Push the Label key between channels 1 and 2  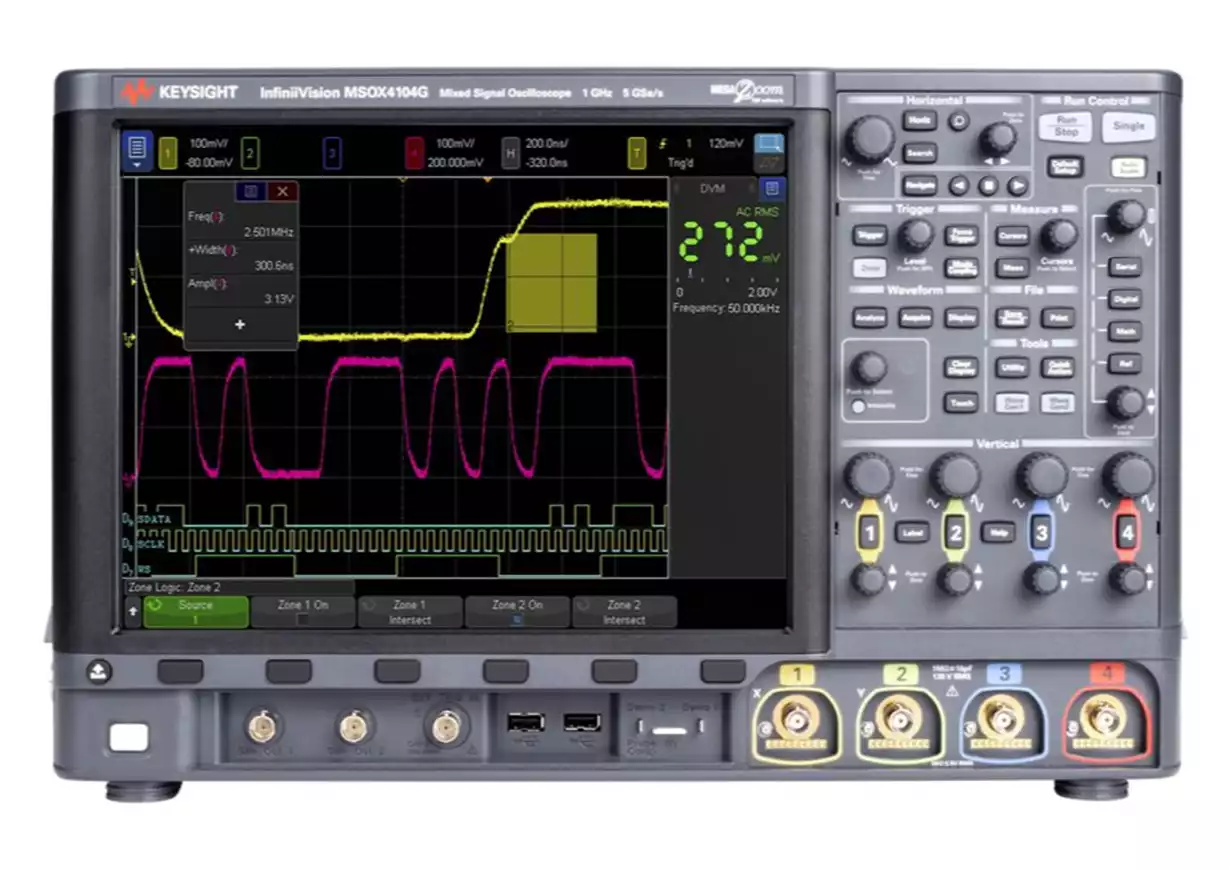[x=912, y=533]
